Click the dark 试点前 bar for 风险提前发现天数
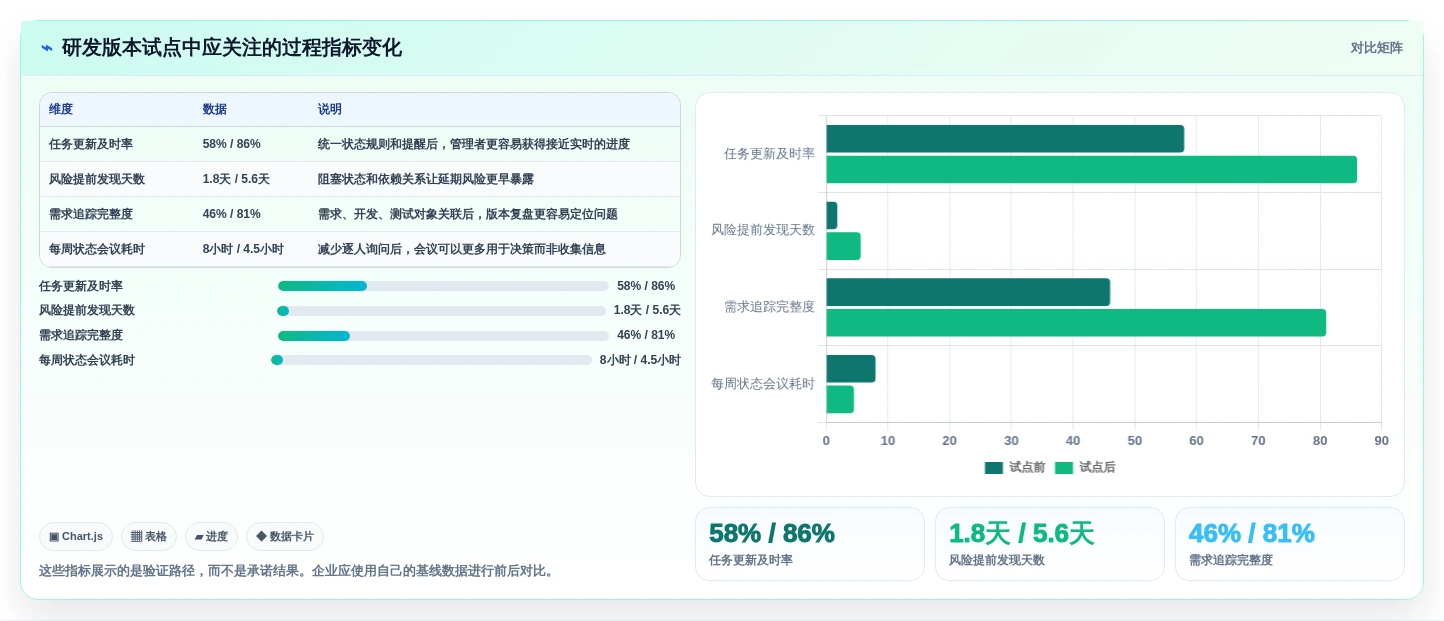Screen dimensions: 1444x621 coord(832,216)
